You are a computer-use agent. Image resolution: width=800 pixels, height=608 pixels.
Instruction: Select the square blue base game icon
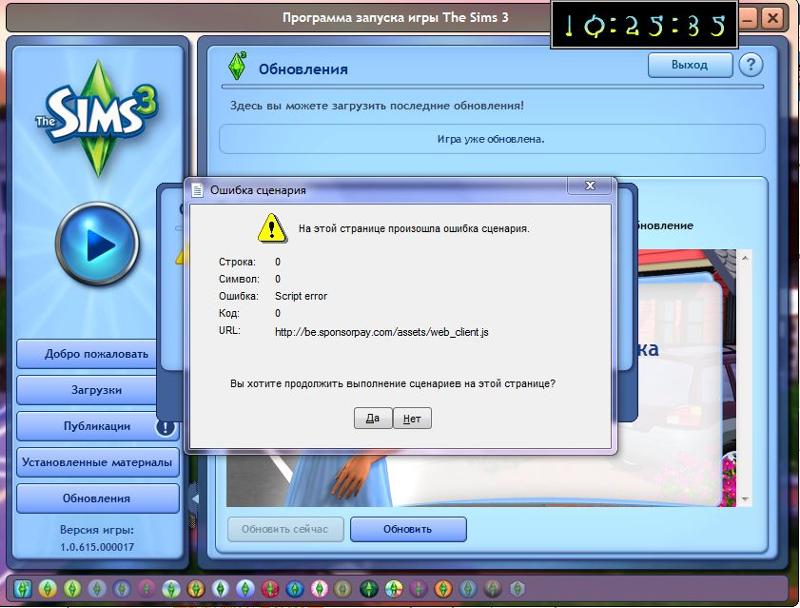pyautogui.click(x=22, y=589)
